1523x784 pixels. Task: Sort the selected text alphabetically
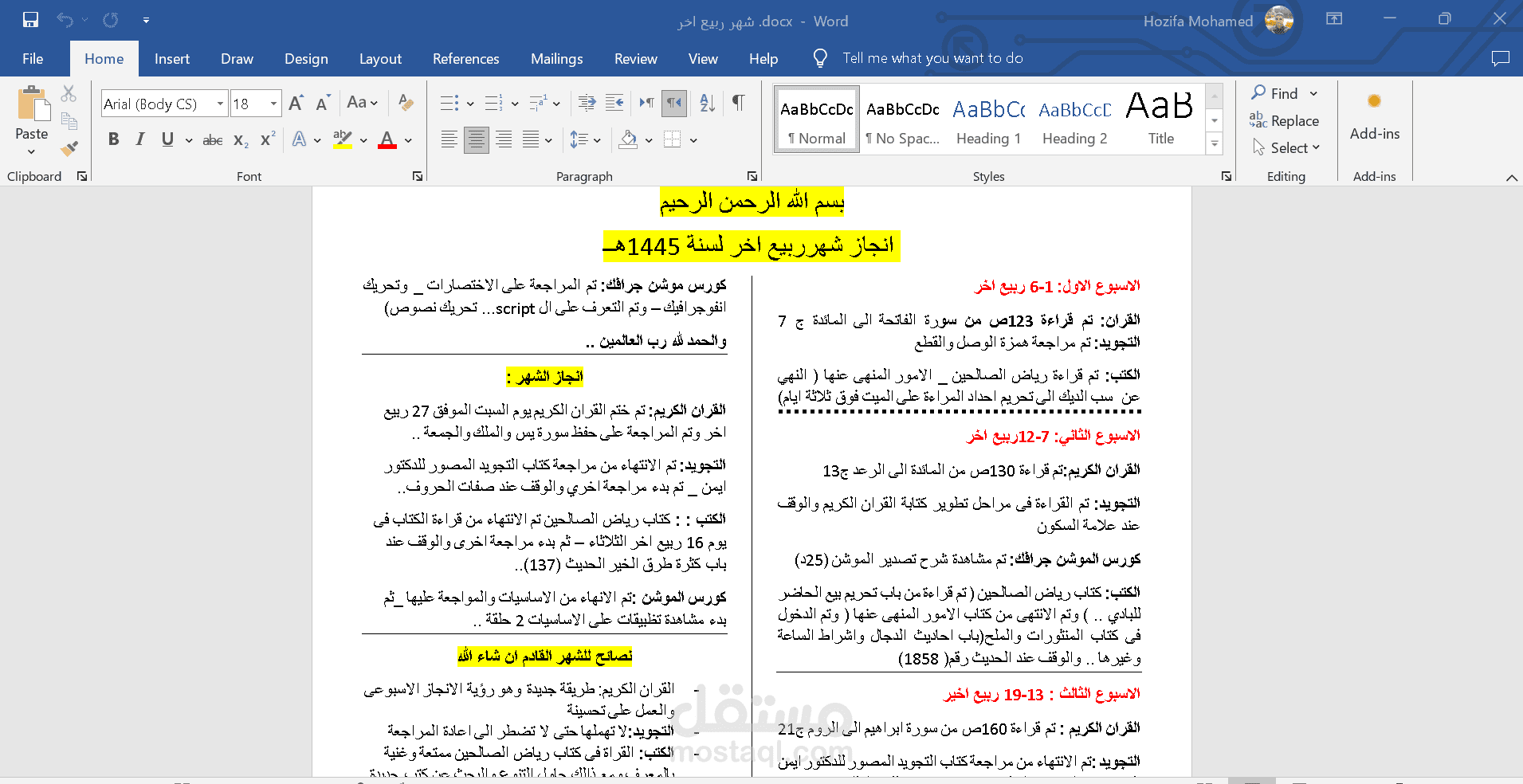pyautogui.click(x=707, y=103)
